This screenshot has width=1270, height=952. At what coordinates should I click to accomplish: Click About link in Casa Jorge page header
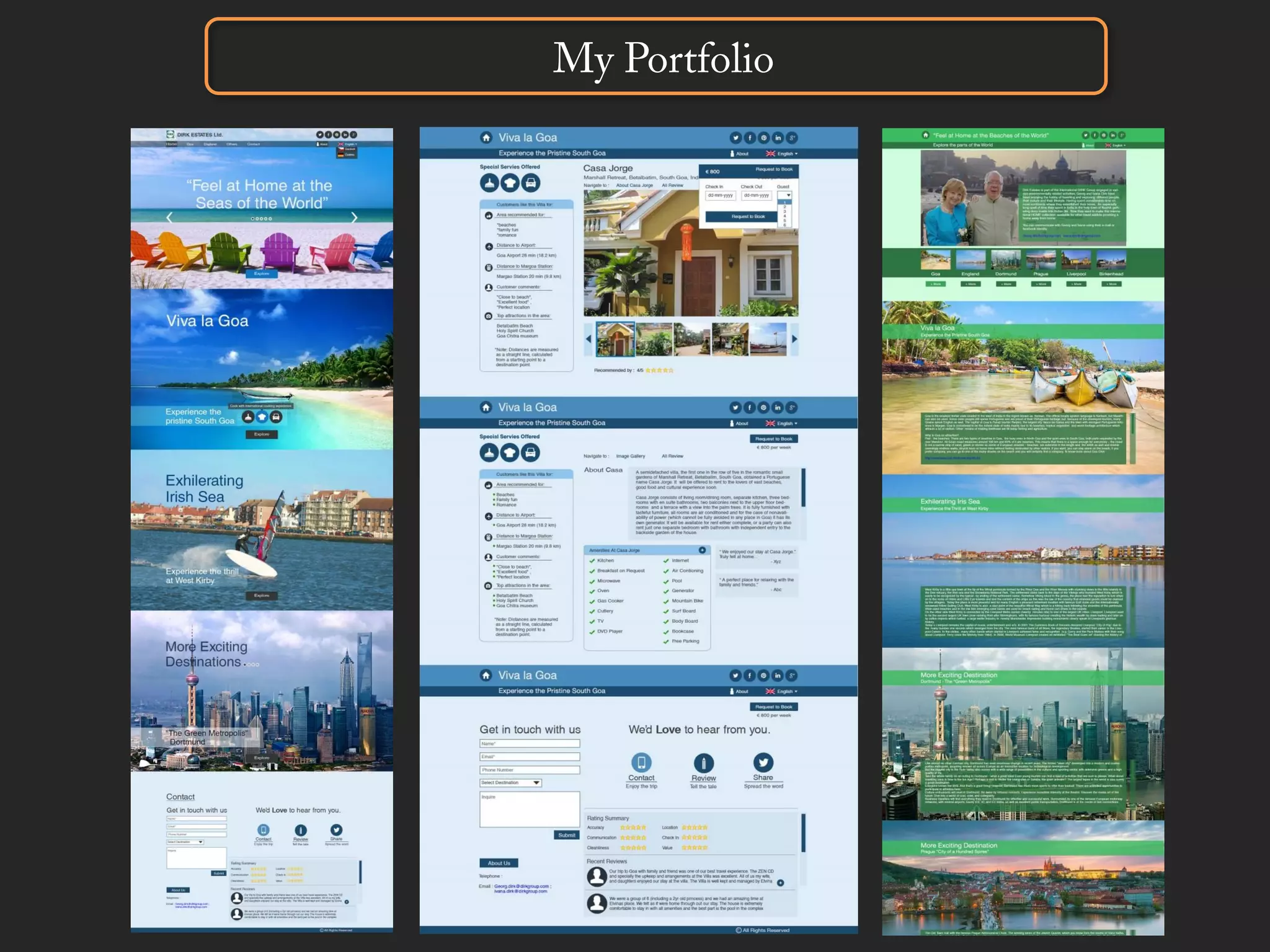point(739,154)
